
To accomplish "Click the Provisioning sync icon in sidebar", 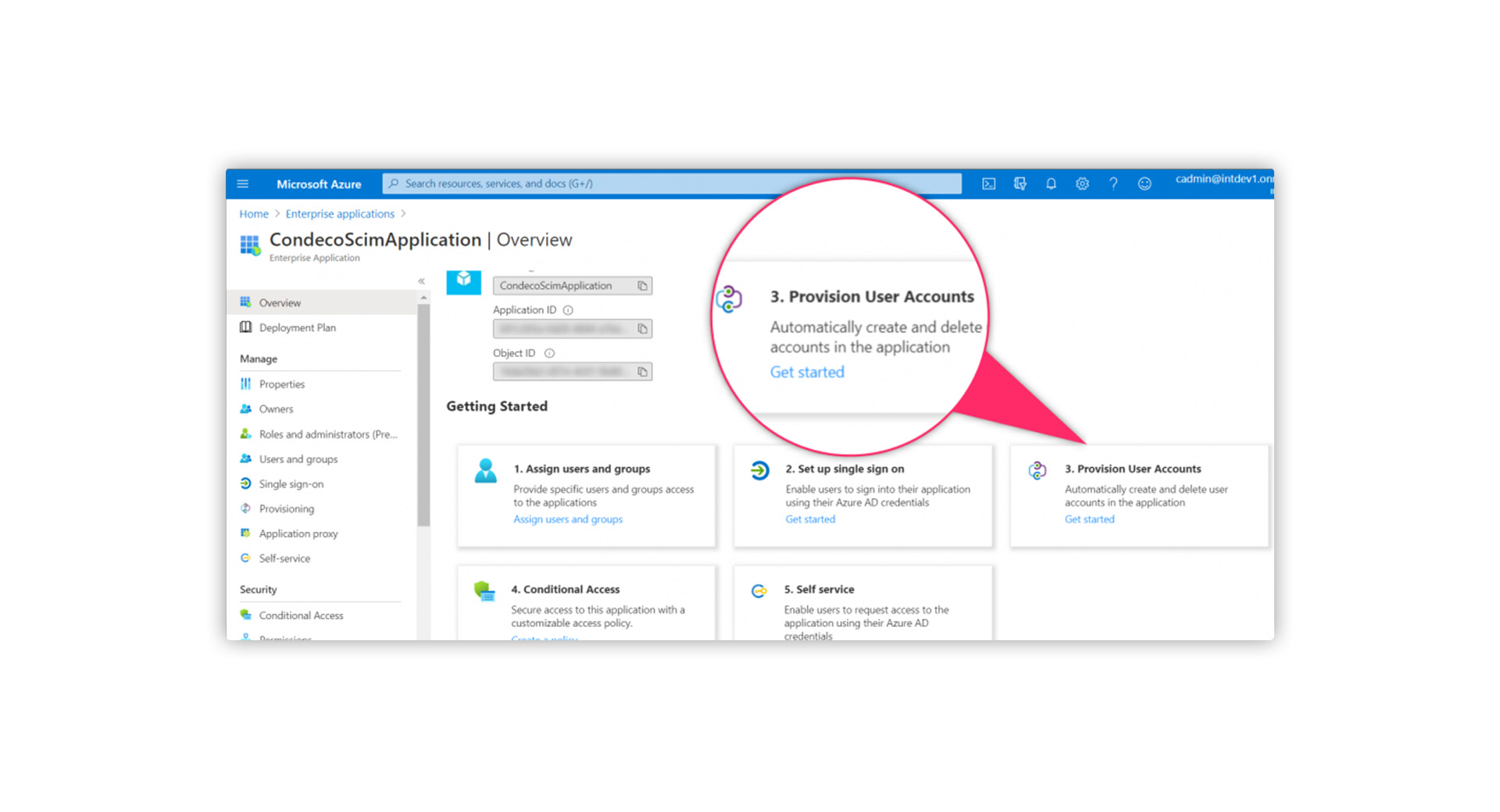I will (x=245, y=508).
